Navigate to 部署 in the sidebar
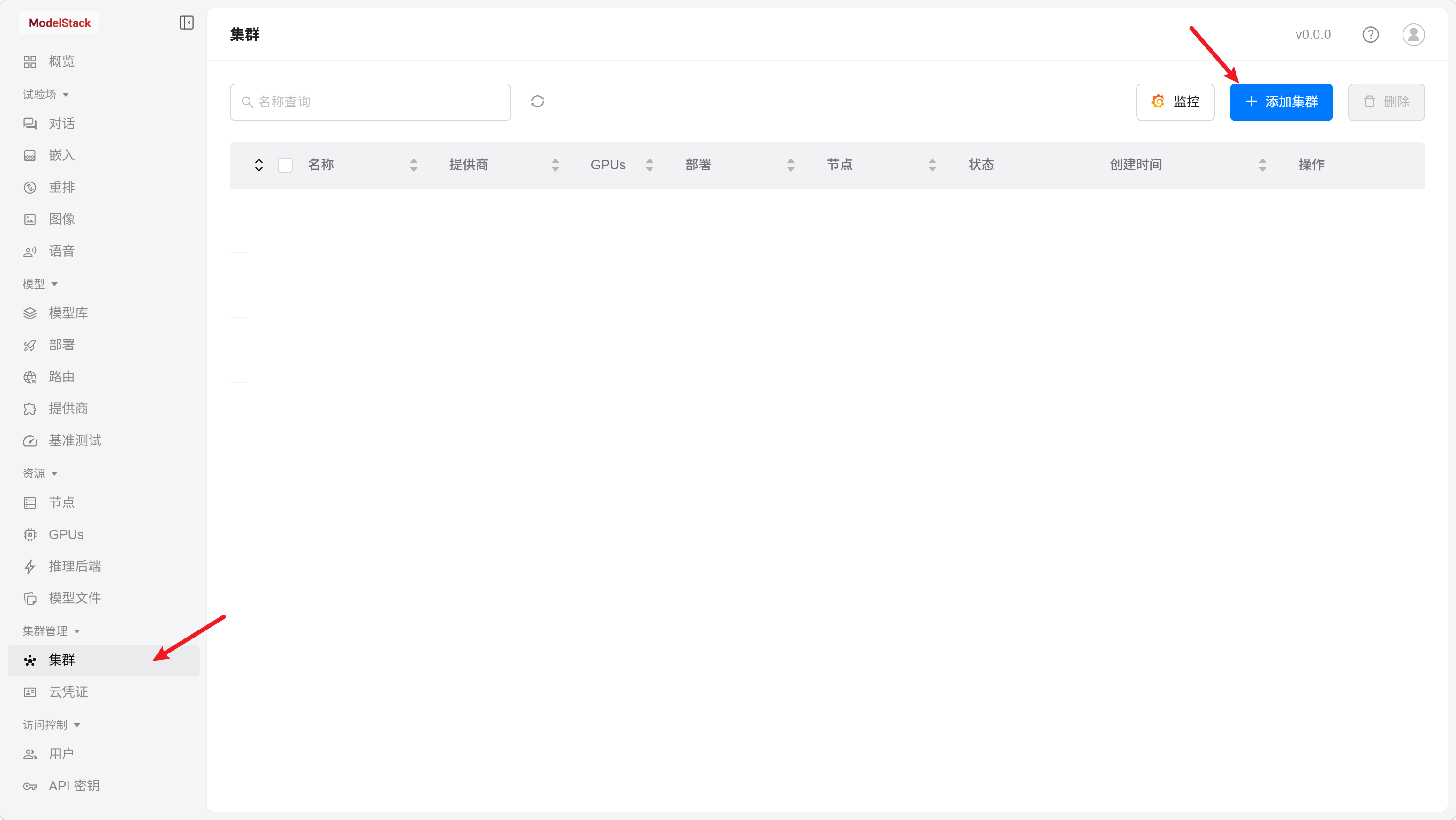1456x820 pixels. point(104,345)
